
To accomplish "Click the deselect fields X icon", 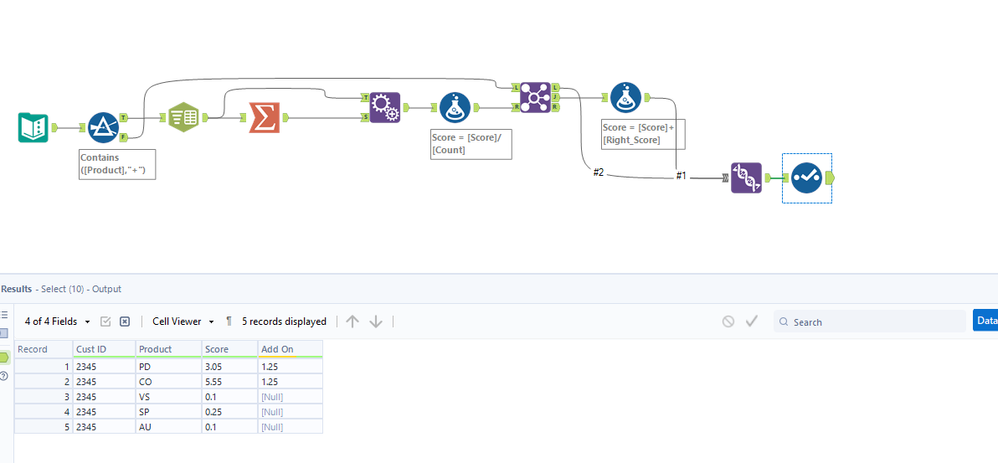I will [125, 322].
